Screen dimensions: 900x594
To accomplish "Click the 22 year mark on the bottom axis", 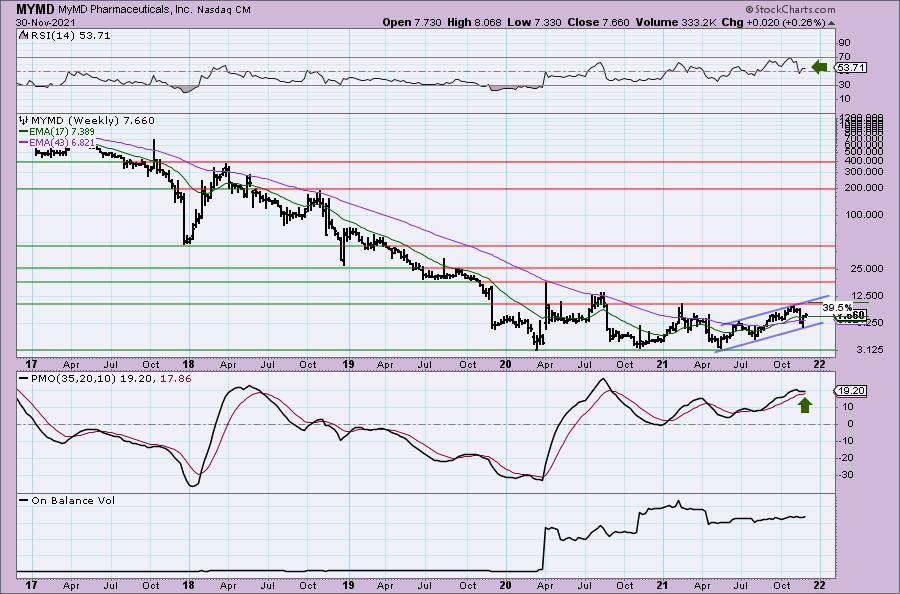I will tap(820, 585).
